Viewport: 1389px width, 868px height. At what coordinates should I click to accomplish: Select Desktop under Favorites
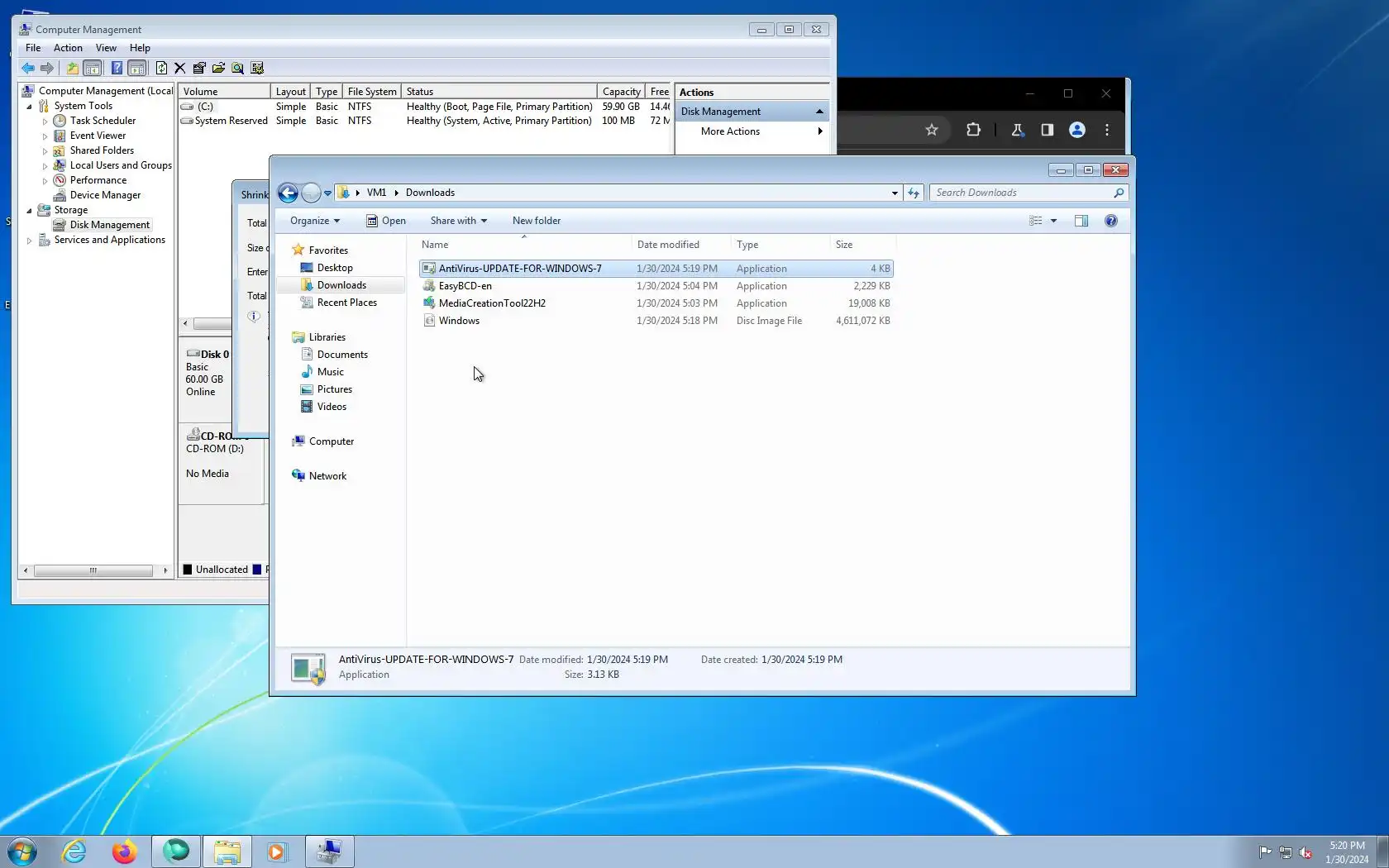(x=335, y=268)
